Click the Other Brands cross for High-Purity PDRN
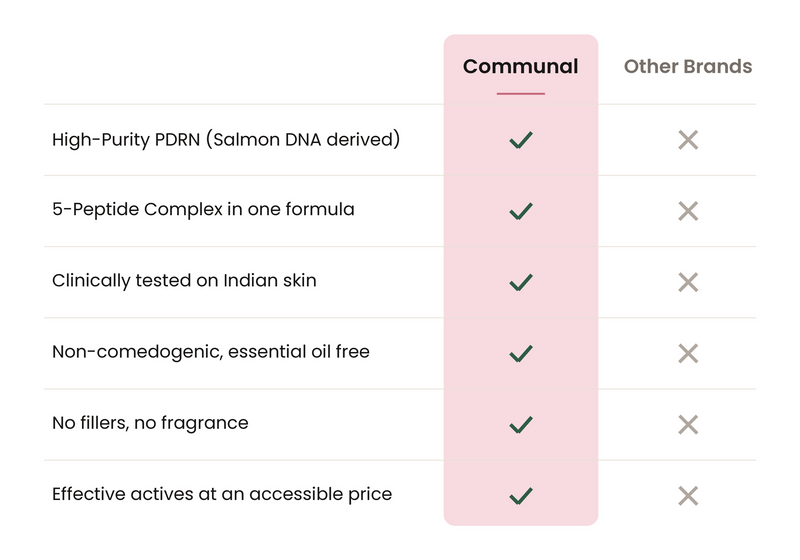This screenshot has width=800, height=560. pyautogui.click(x=688, y=140)
